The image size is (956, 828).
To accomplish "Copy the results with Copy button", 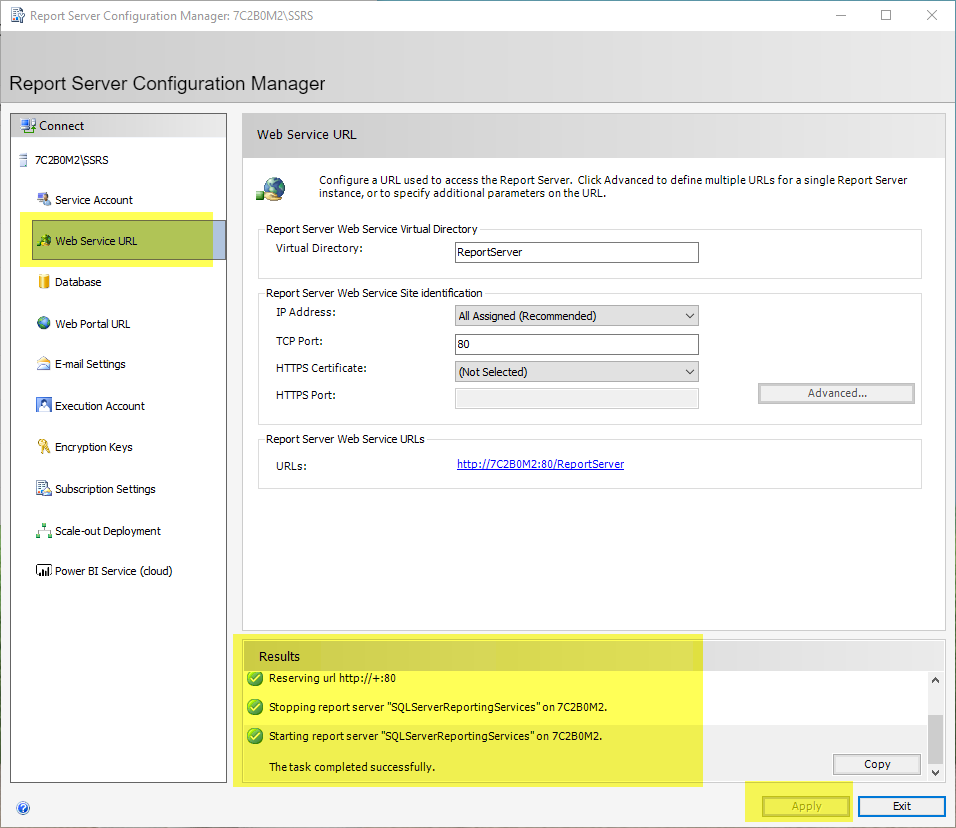I will tap(876, 764).
